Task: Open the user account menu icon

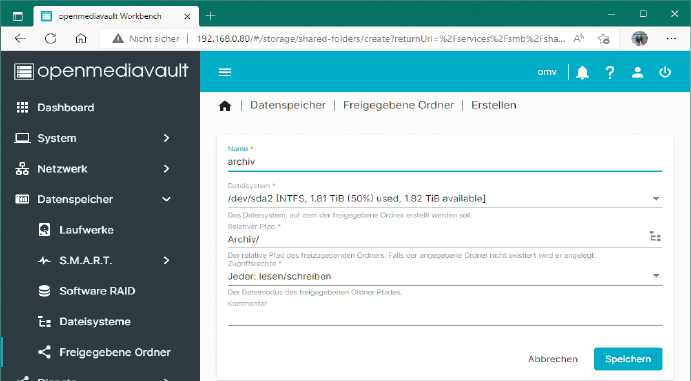Action: pyautogui.click(x=637, y=72)
